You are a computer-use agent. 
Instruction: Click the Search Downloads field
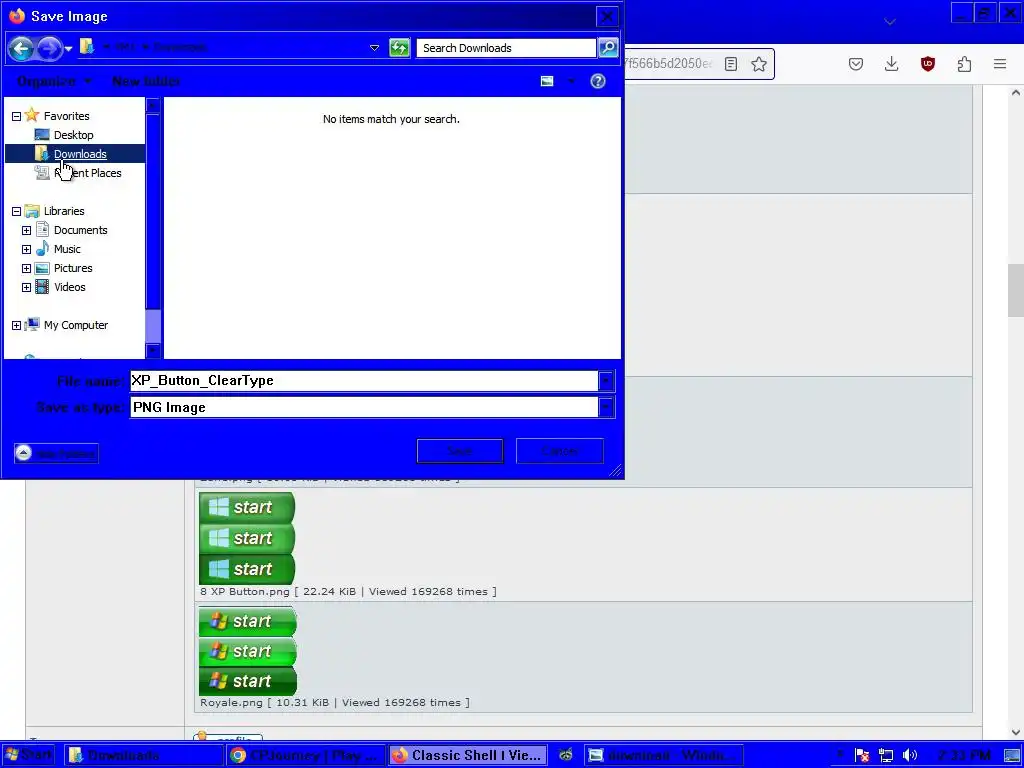pos(506,48)
